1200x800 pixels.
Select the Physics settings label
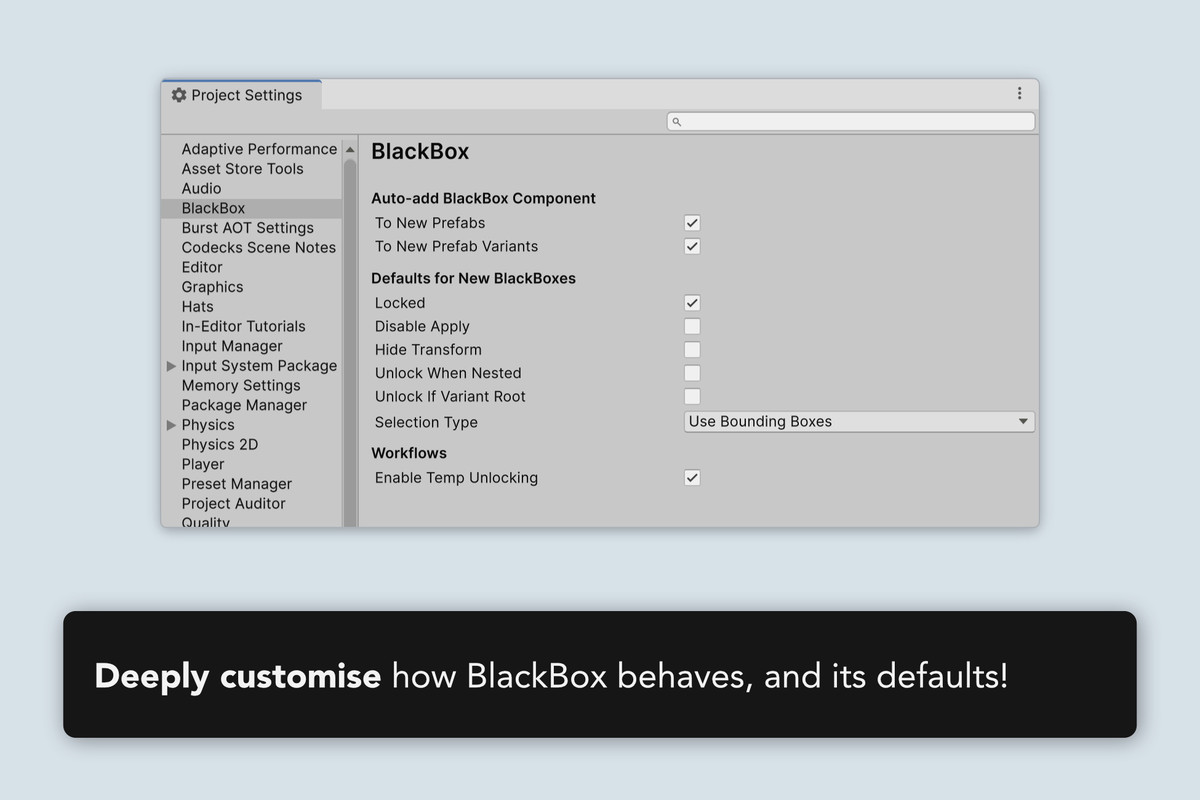tap(208, 425)
